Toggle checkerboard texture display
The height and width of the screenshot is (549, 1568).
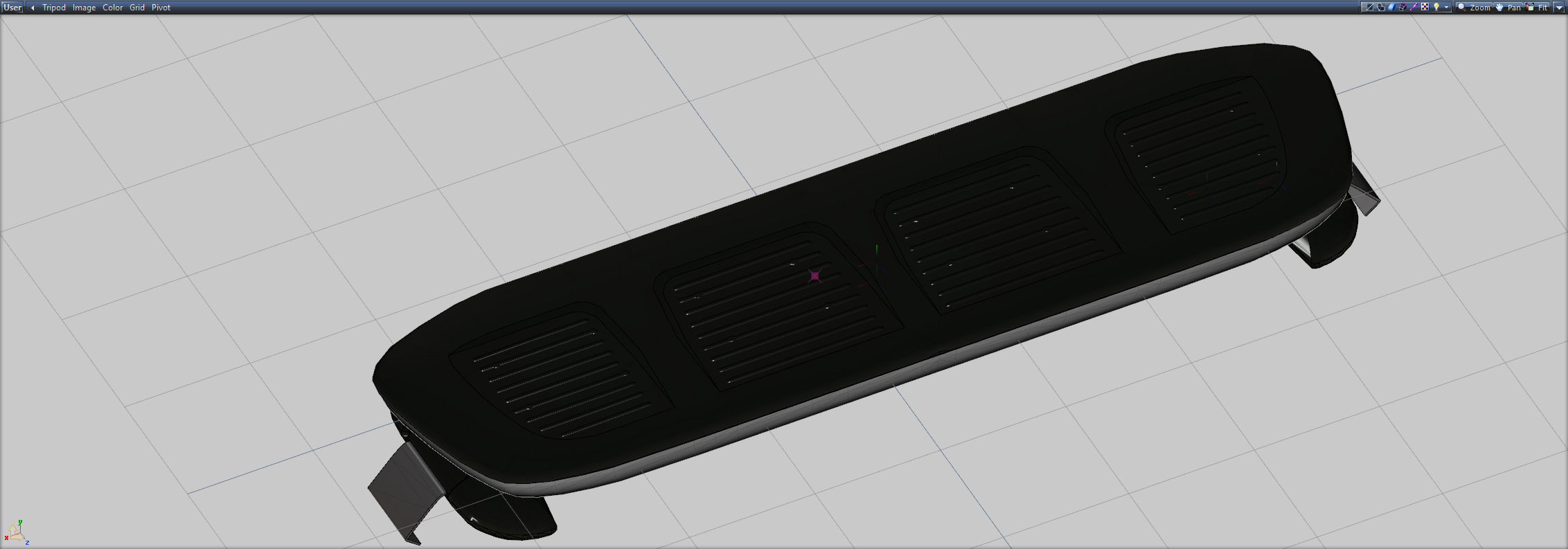[x=1425, y=7]
